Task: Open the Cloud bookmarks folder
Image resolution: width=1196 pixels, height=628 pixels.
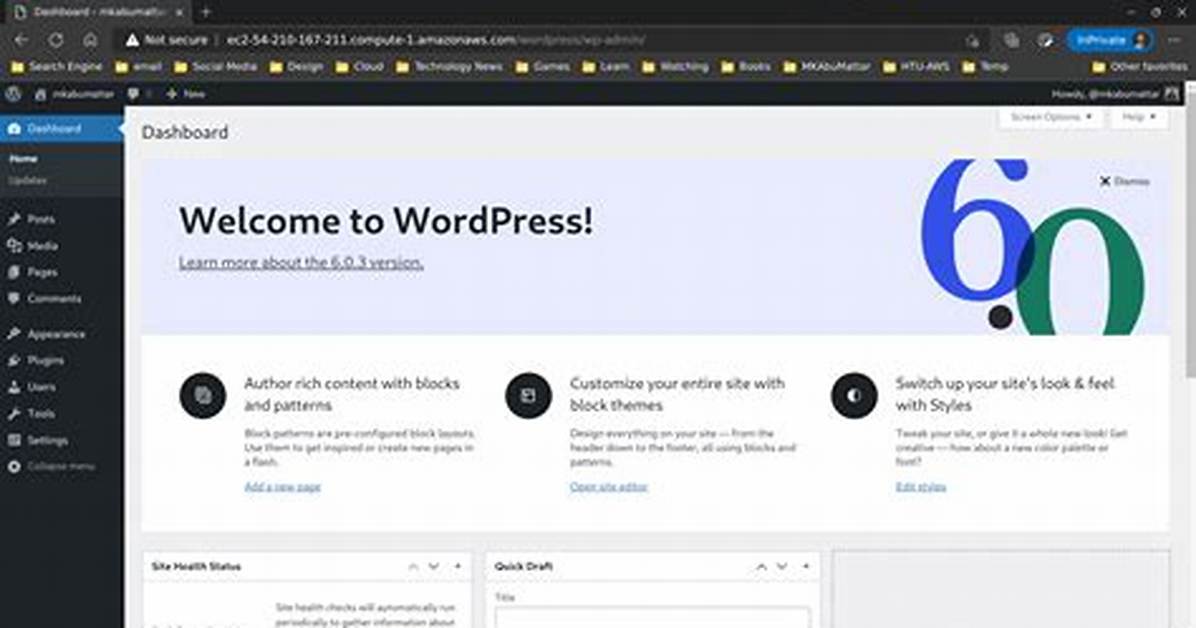Action: [359, 67]
